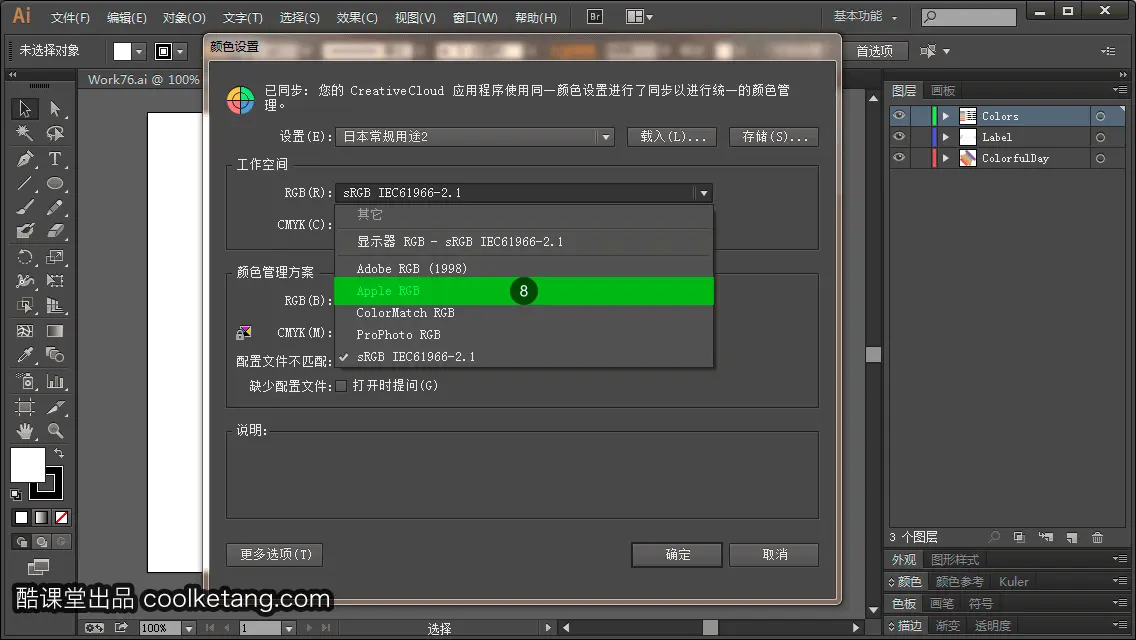Swap fill and stroke colors arrow
Image resolution: width=1136 pixels, height=640 pixels.
[59, 453]
